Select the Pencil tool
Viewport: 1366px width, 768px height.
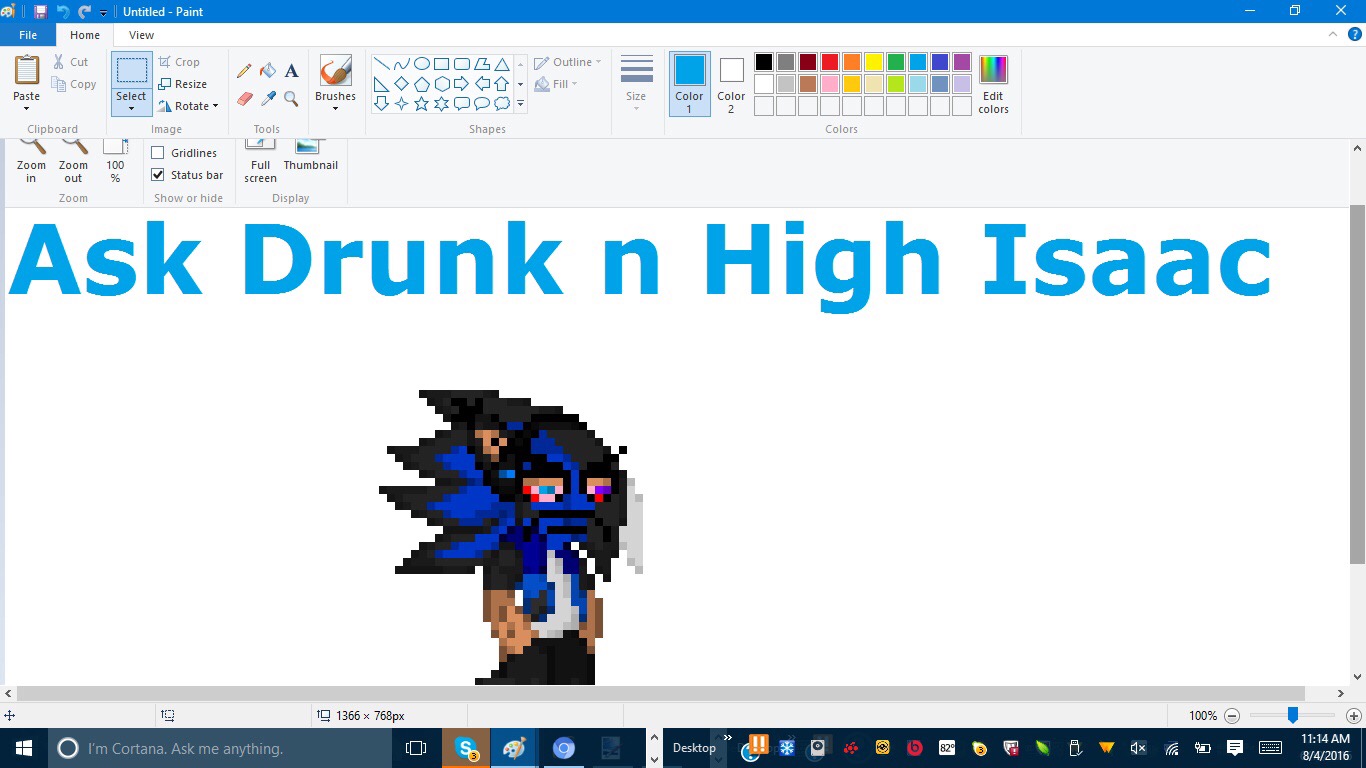click(244, 71)
